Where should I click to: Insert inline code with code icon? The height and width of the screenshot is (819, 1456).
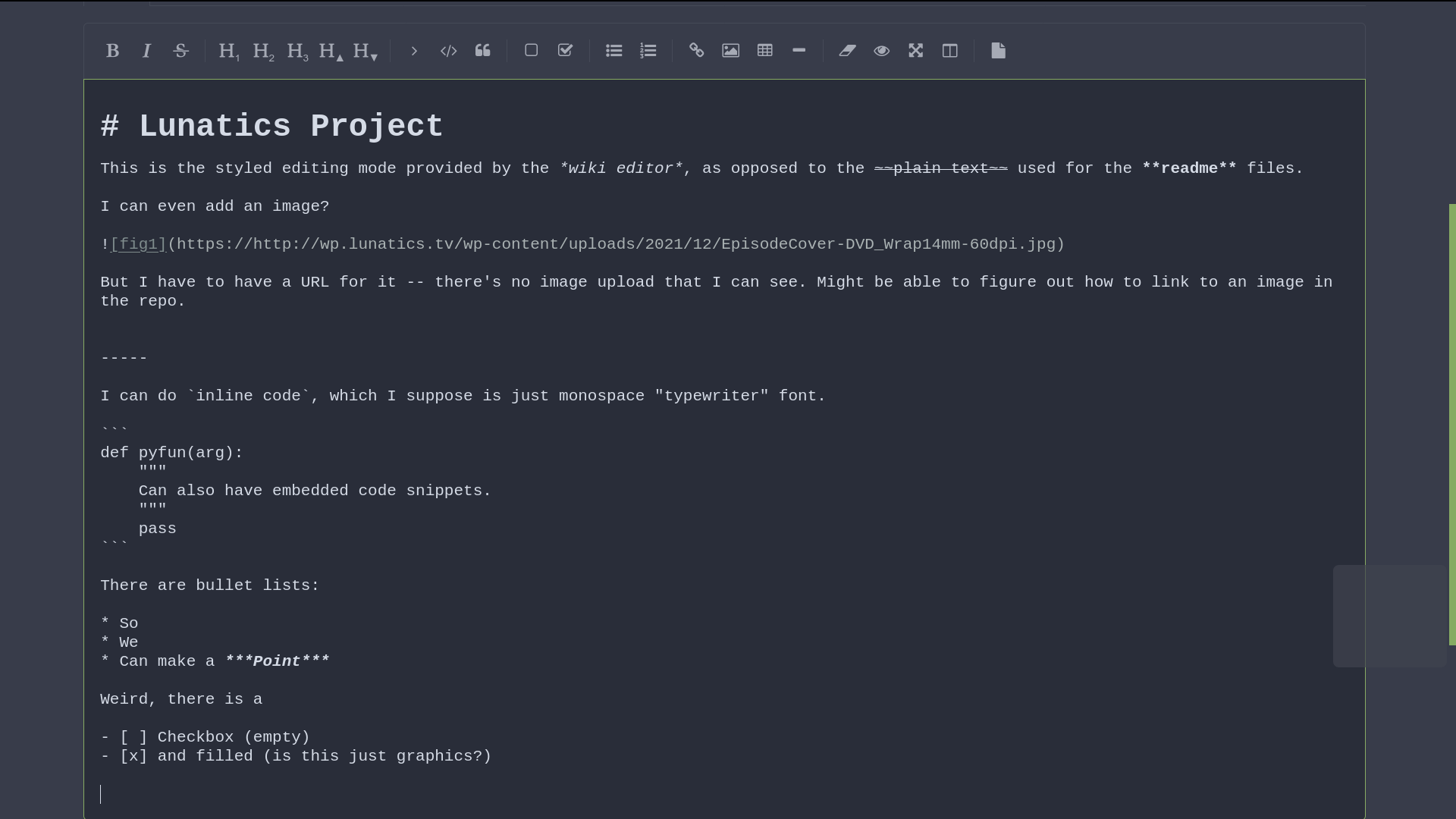pos(448,51)
